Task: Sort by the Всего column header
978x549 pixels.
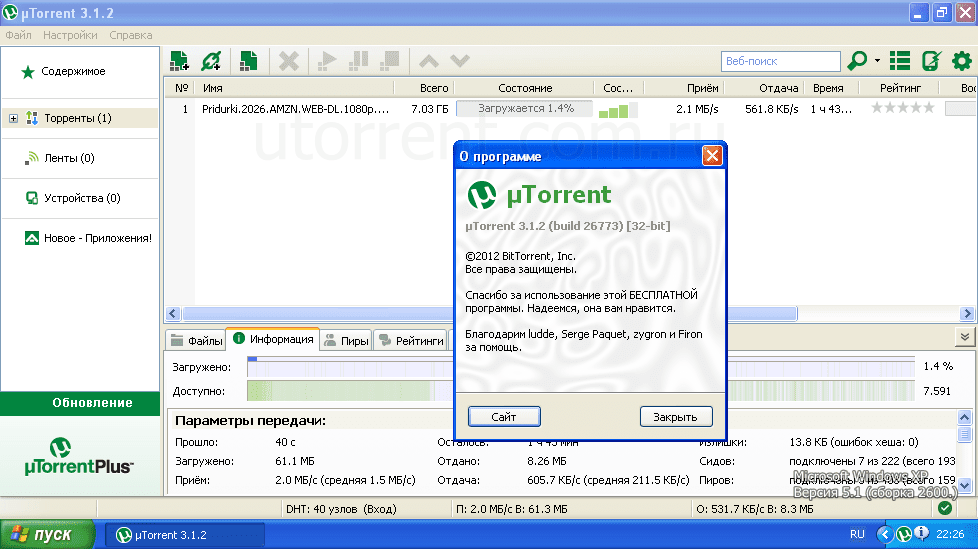Action: pos(423,88)
